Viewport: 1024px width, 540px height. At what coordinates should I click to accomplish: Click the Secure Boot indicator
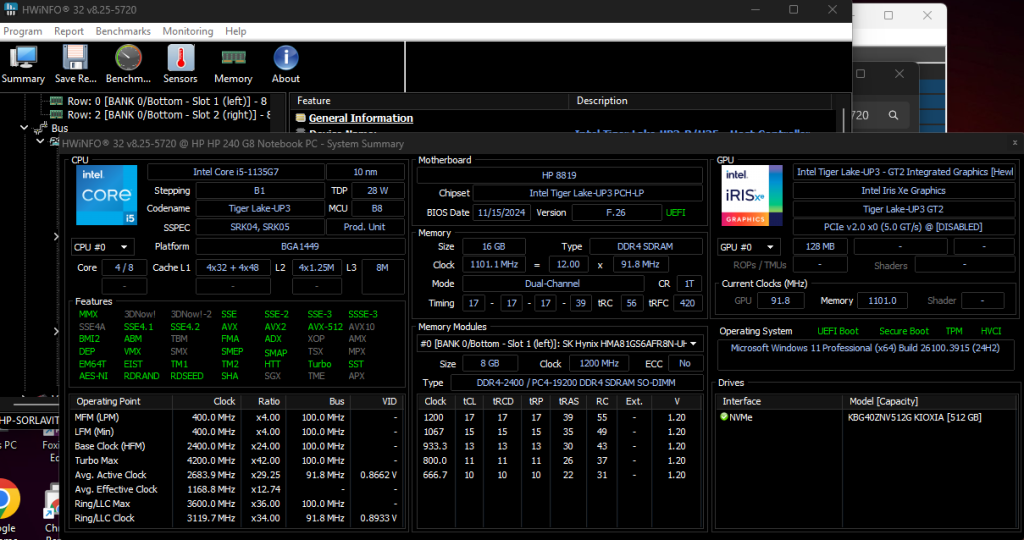(x=904, y=331)
